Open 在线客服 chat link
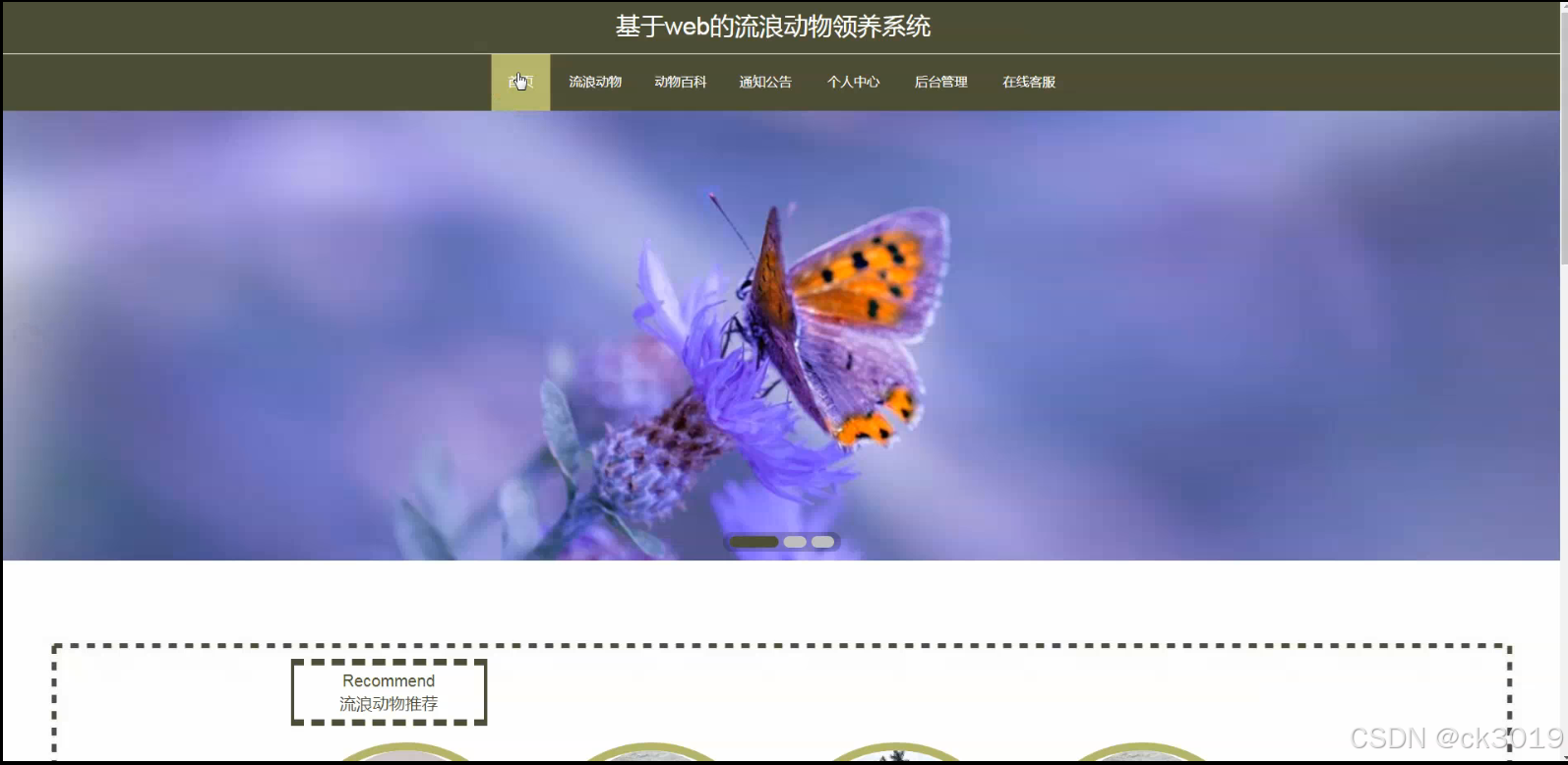Image resolution: width=1568 pixels, height=765 pixels. tap(1029, 82)
